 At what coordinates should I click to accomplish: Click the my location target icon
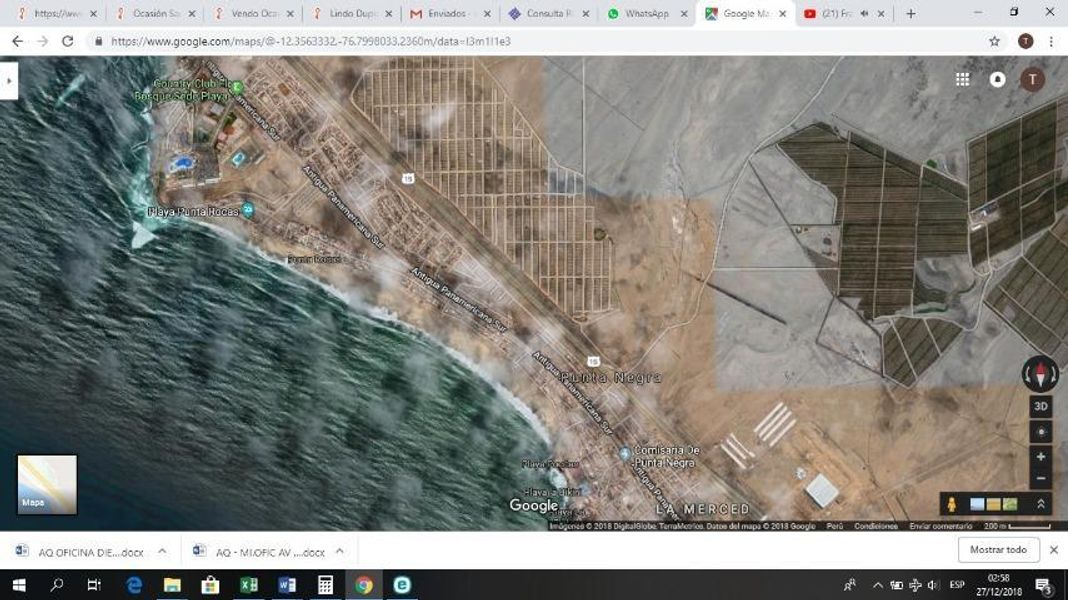(1041, 432)
